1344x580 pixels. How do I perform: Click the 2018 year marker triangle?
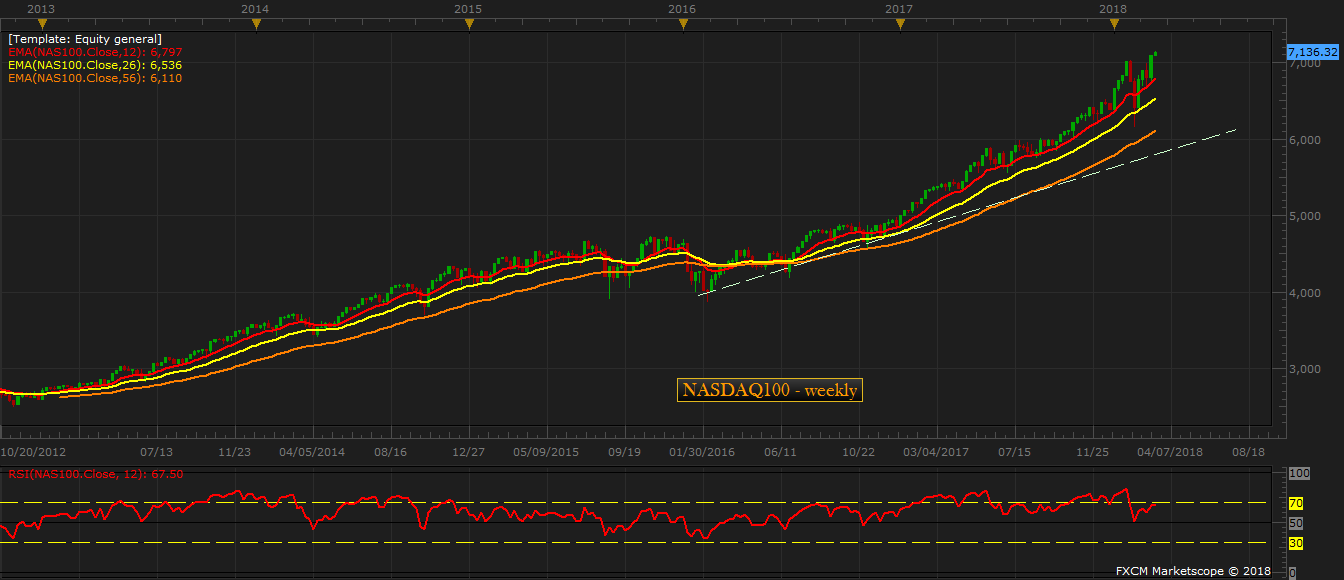click(1114, 24)
